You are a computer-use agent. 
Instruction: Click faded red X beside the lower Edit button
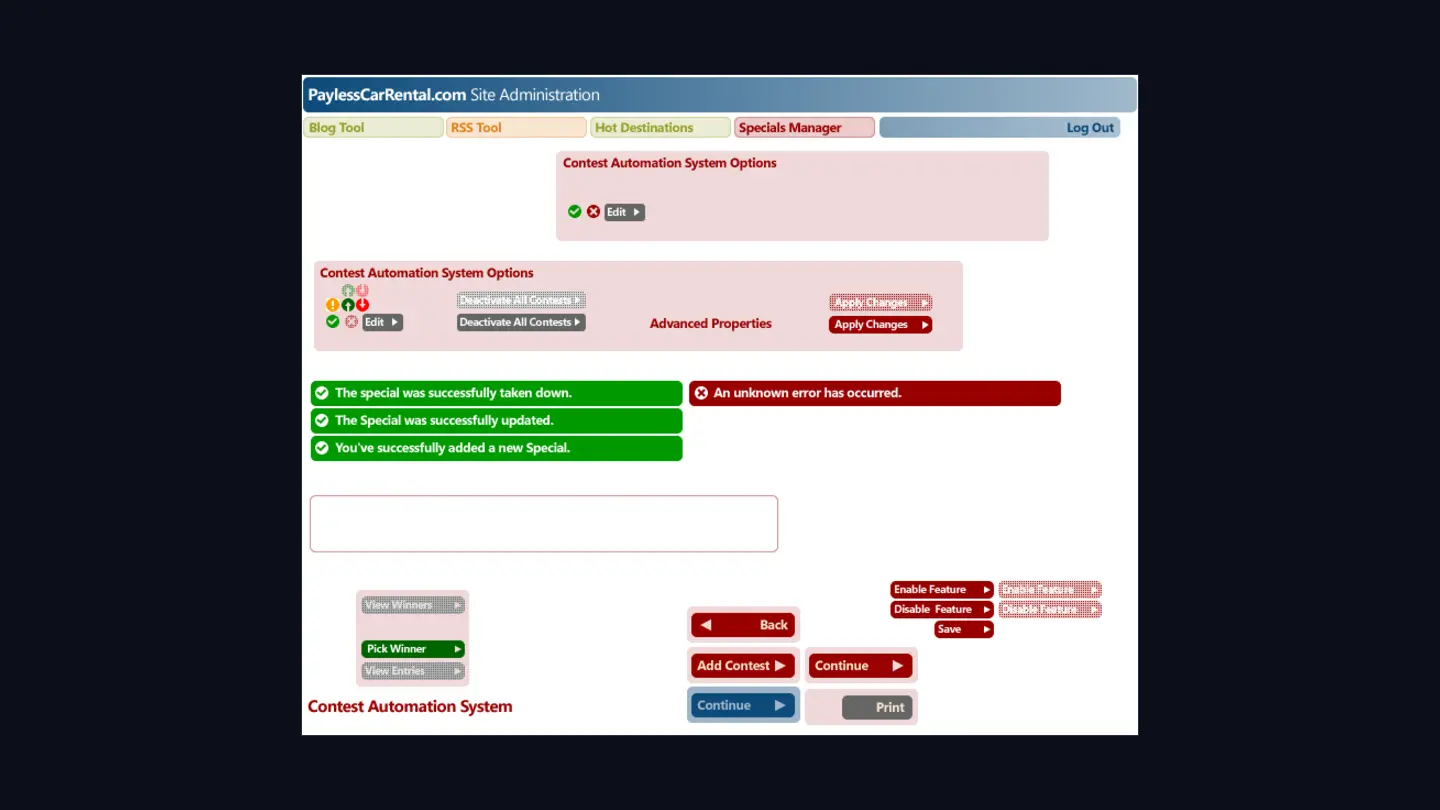(x=351, y=322)
